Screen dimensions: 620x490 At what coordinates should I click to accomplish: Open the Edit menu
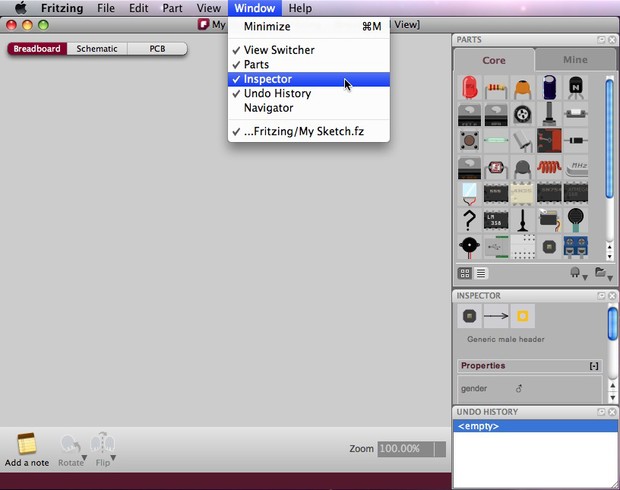pyautogui.click(x=138, y=8)
